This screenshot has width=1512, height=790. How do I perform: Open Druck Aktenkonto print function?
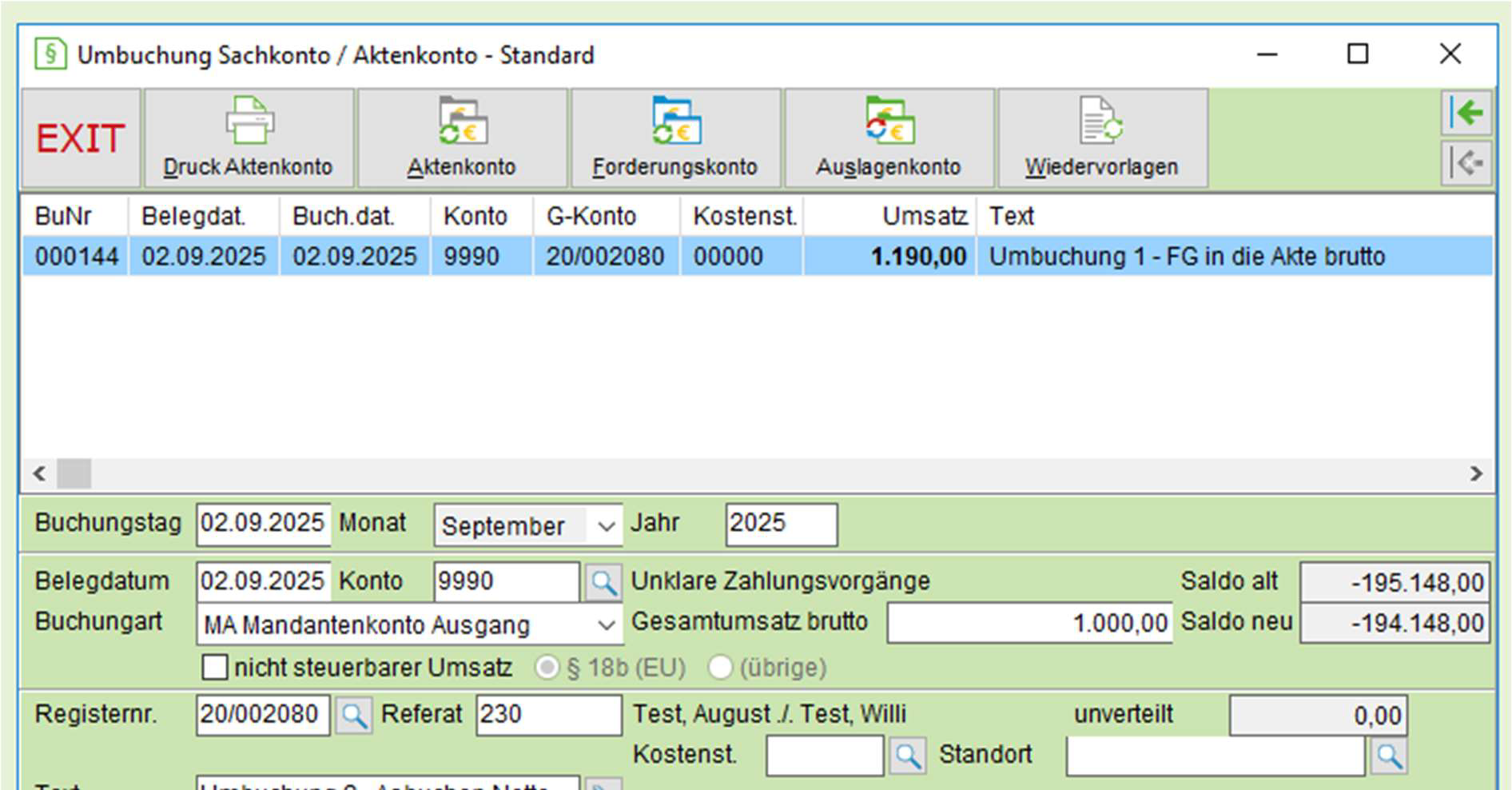click(x=249, y=138)
